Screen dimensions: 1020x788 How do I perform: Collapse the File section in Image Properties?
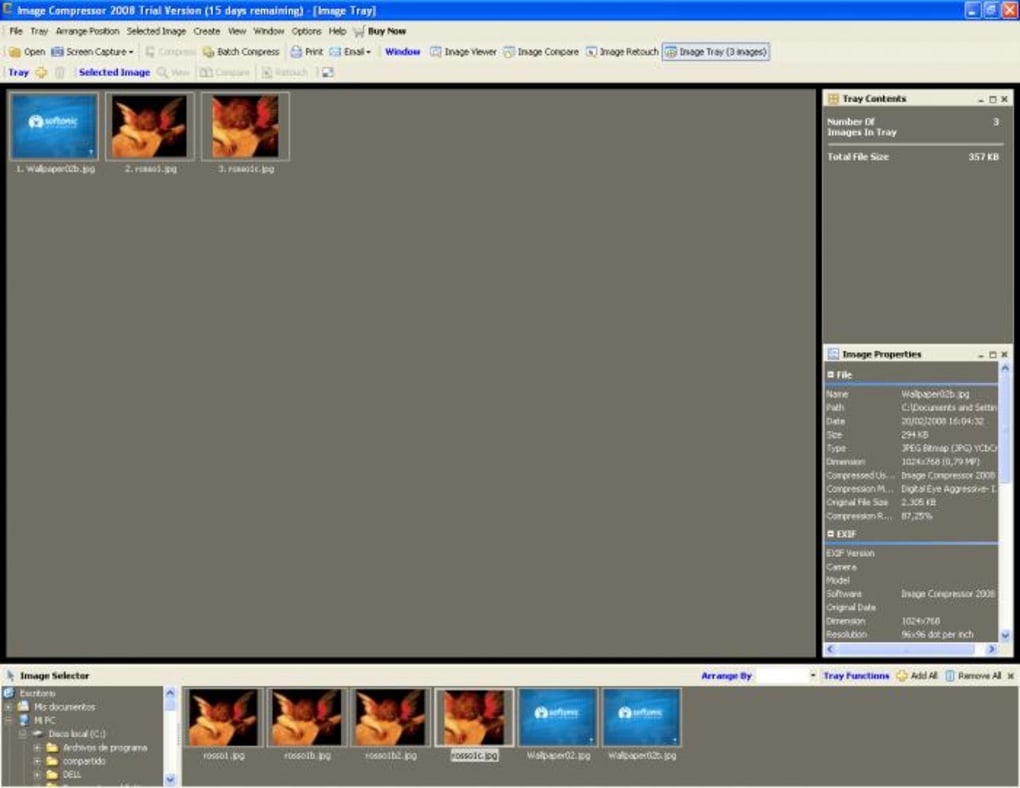[x=832, y=373]
